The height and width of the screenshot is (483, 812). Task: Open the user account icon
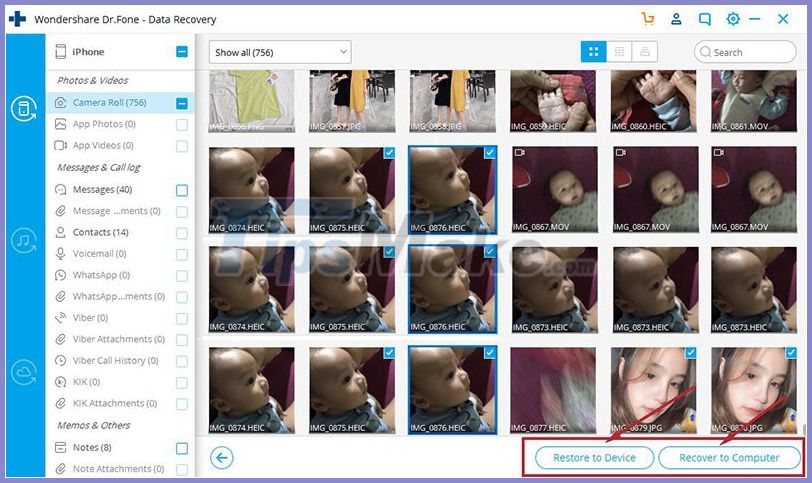676,19
